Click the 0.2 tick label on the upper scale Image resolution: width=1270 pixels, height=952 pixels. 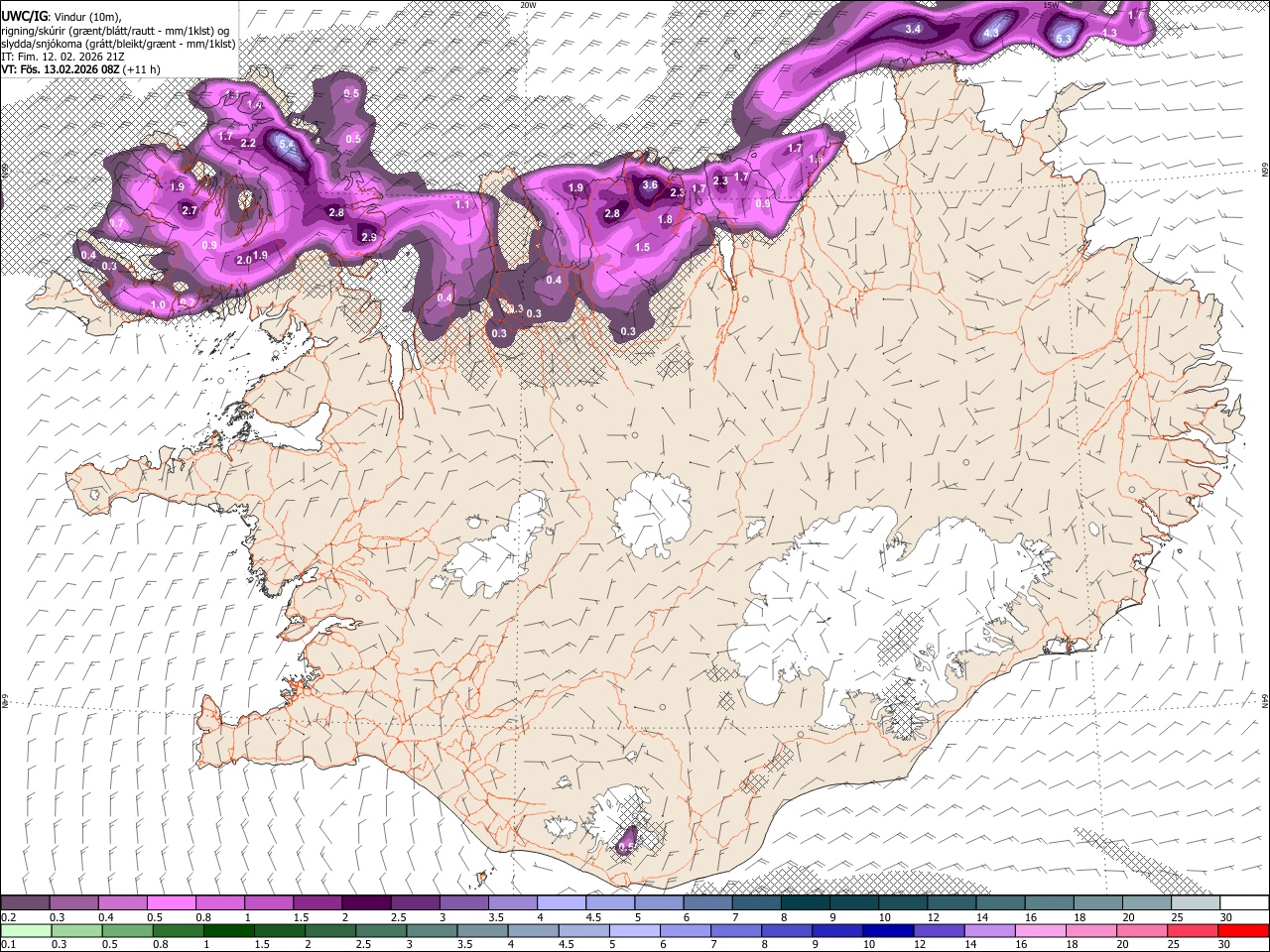click(x=8, y=916)
